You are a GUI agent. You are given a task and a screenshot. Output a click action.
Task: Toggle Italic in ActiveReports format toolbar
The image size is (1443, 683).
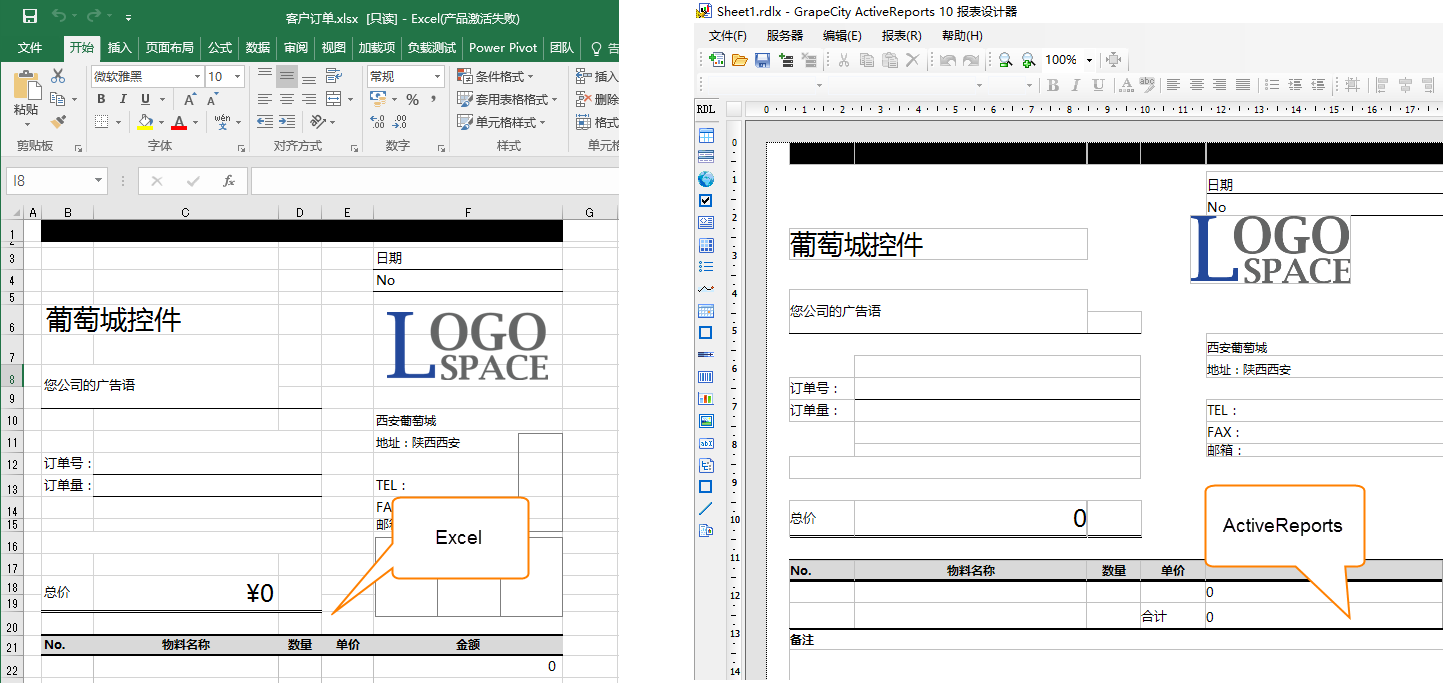point(1076,85)
